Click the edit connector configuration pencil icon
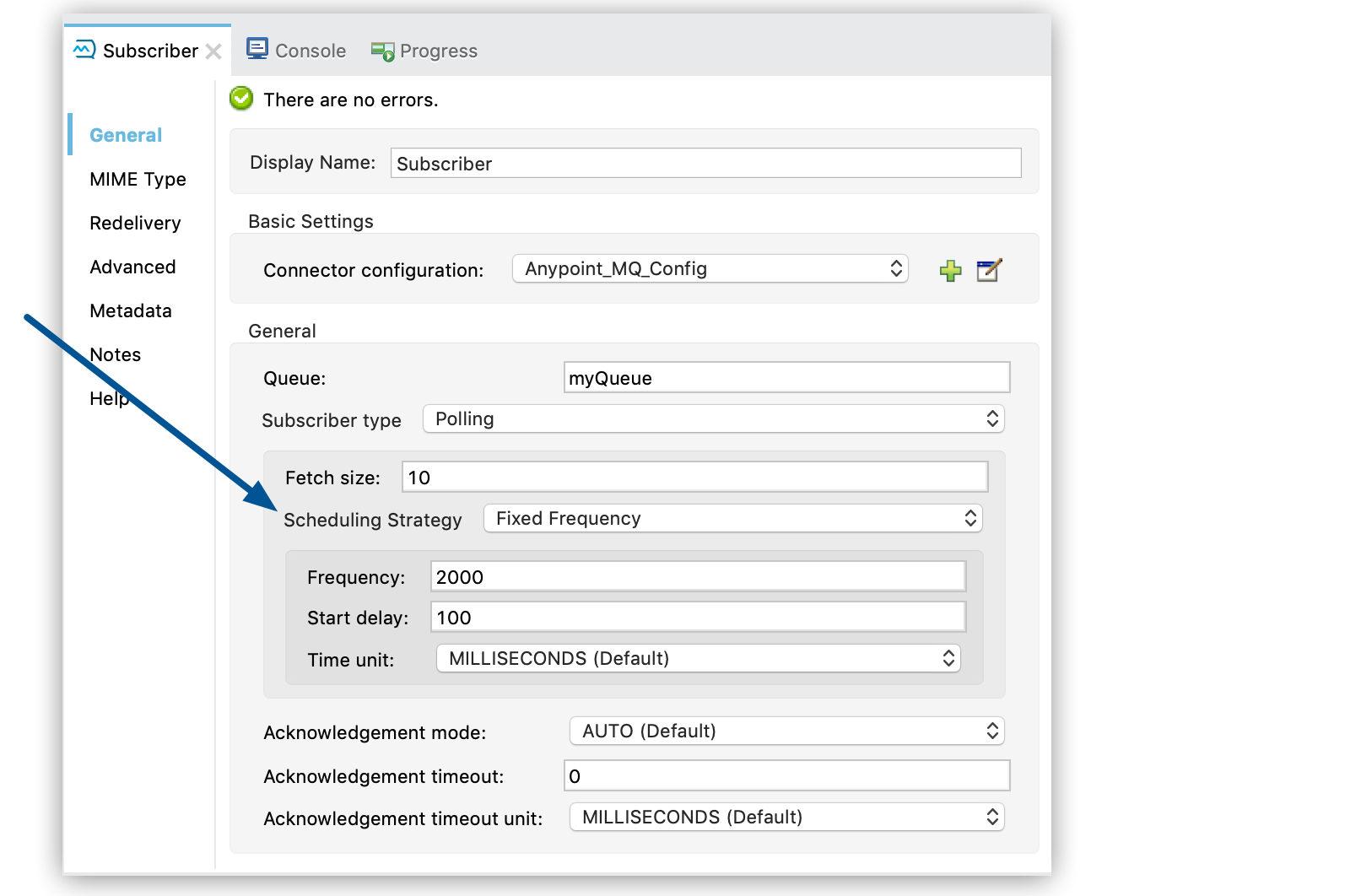Image resolution: width=1372 pixels, height=896 pixels. click(x=989, y=270)
